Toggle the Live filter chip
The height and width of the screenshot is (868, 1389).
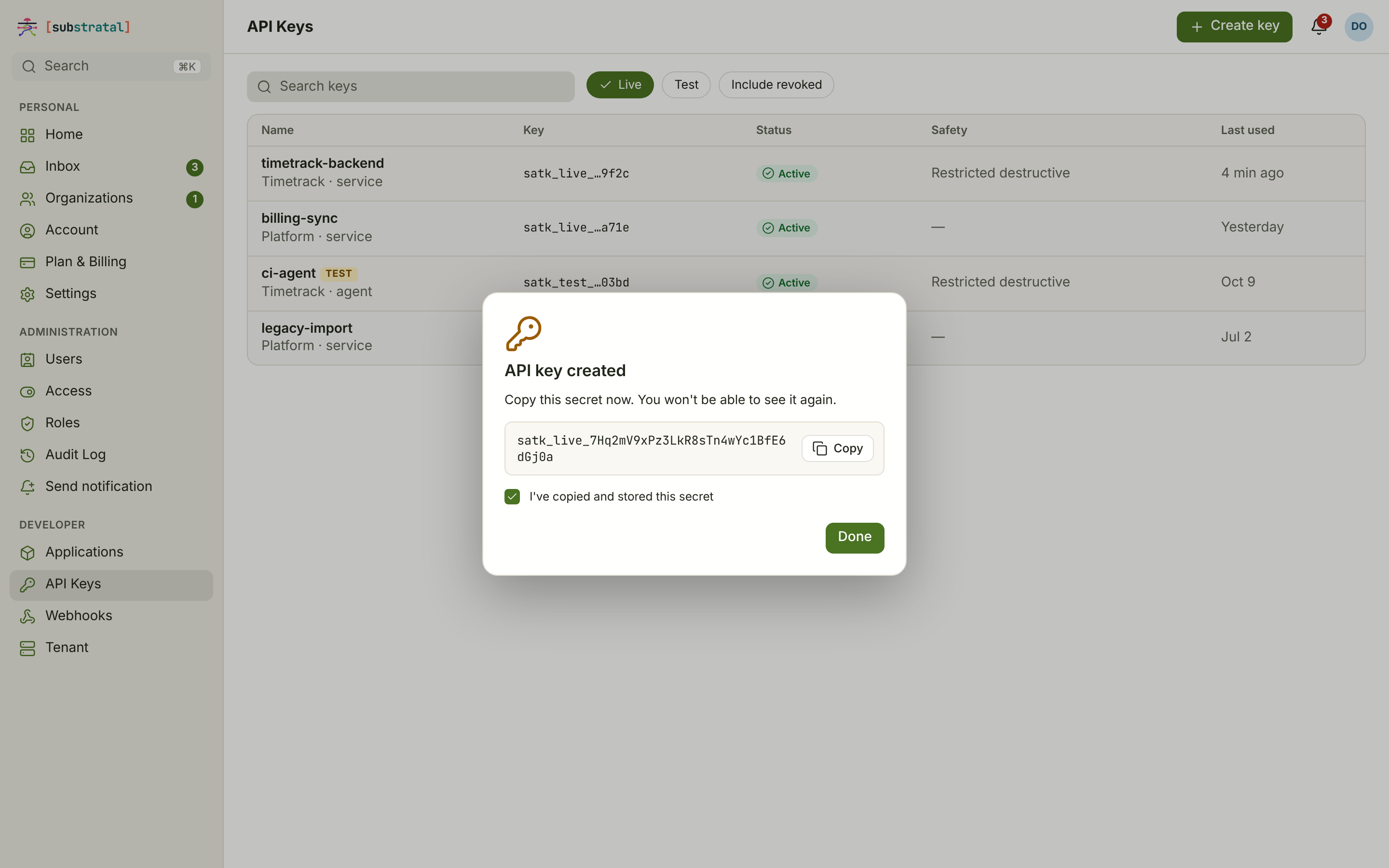click(620, 85)
